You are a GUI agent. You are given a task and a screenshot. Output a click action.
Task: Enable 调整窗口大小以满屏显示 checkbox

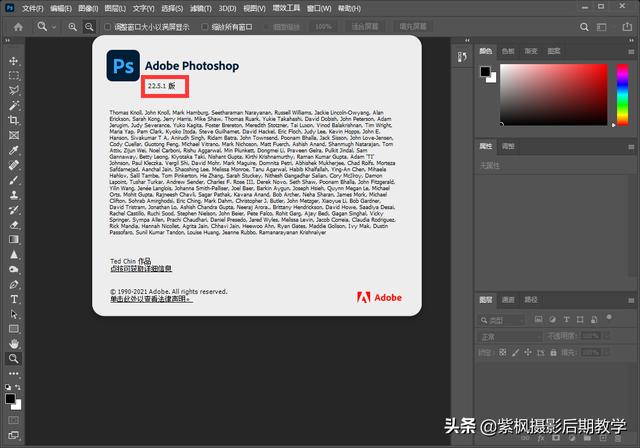pyautogui.click(x=107, y=27)
